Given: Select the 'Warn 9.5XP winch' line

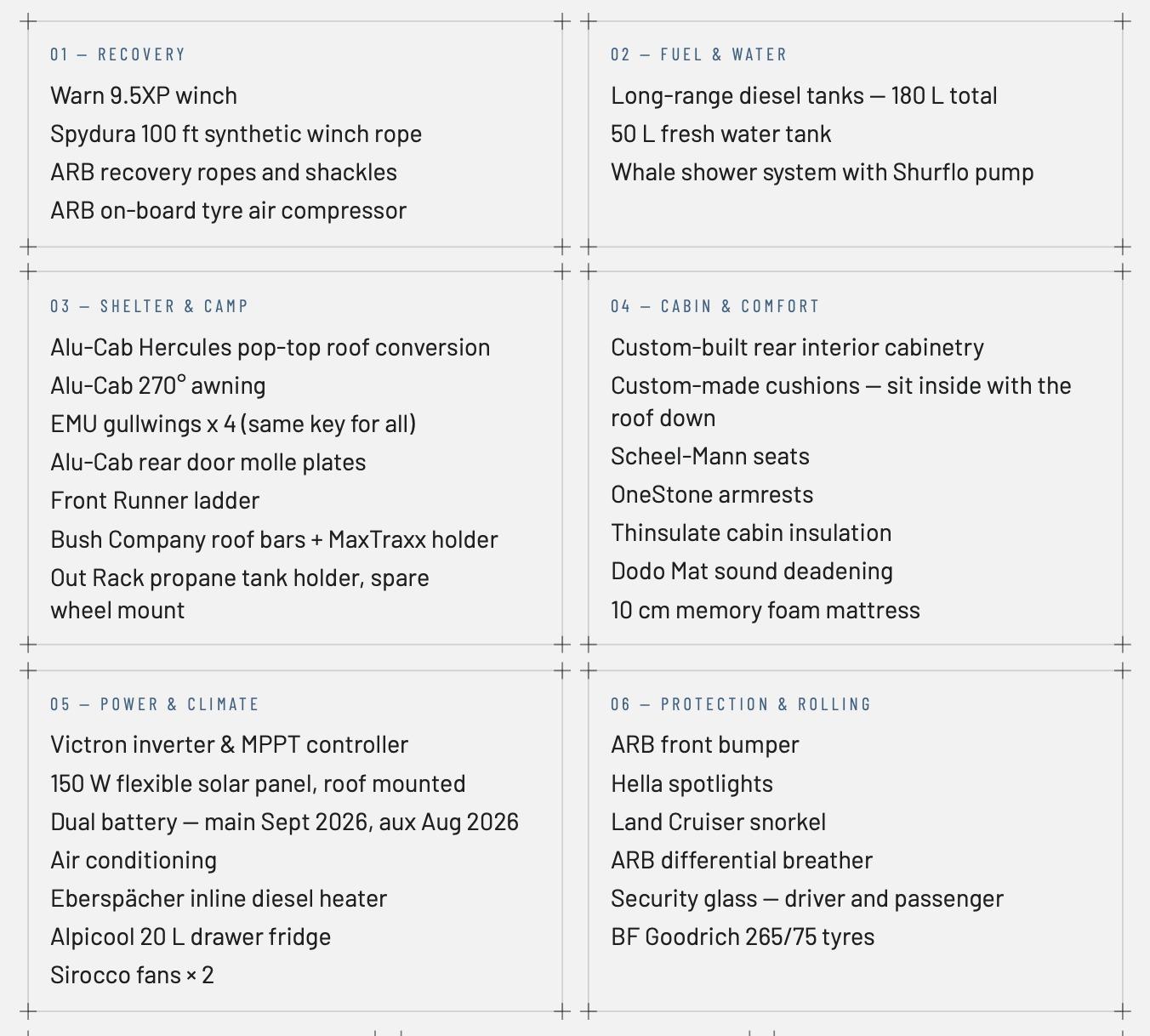Looking at the screenshot, I should click(x=144, y=95).
